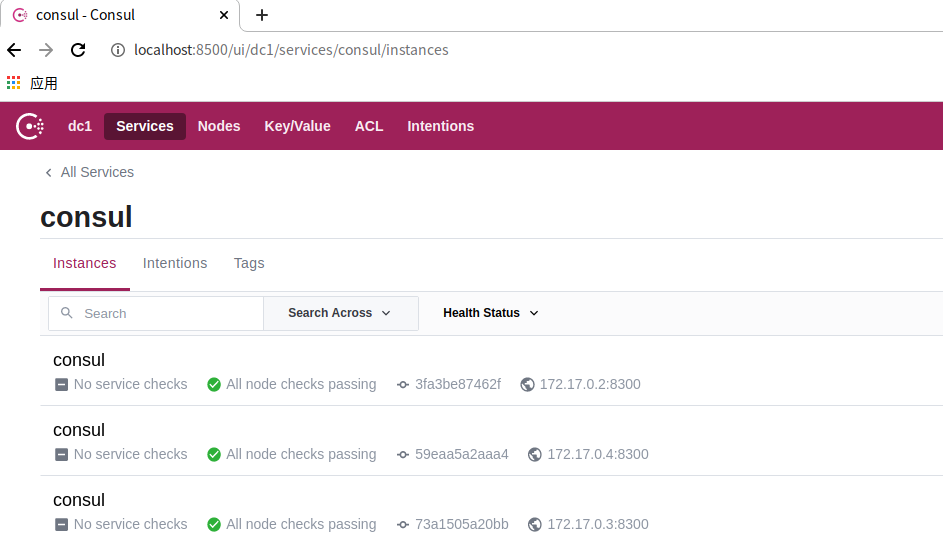This screenshot has height=539, width=943.
Task: Click globe icon beside 172.17.0.2:8300
Action: [527, 384]
